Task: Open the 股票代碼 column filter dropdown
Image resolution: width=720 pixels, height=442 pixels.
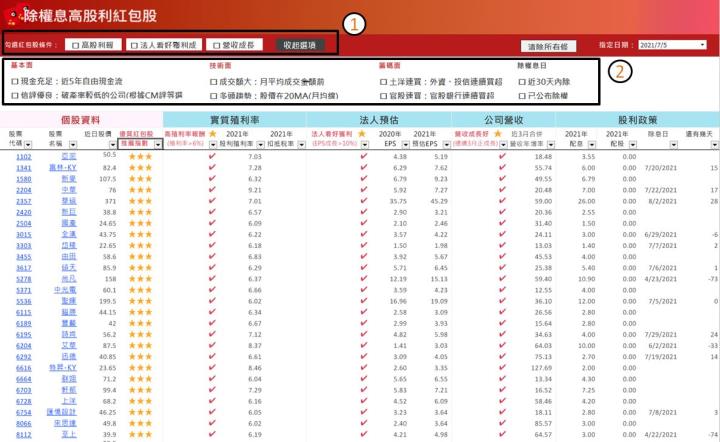Action: (x=28, y=145)
